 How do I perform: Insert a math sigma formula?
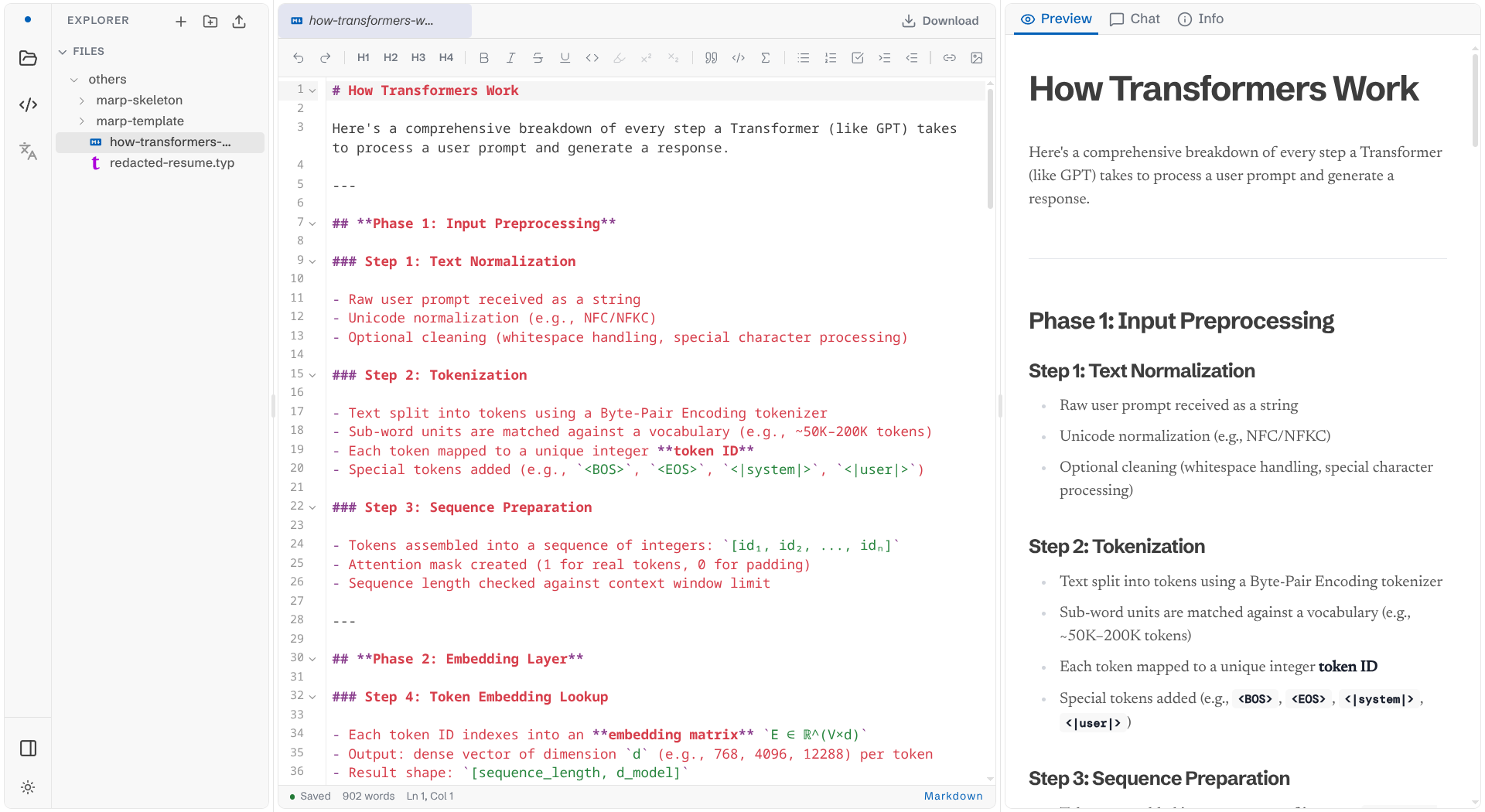click(x=766, y=58)
